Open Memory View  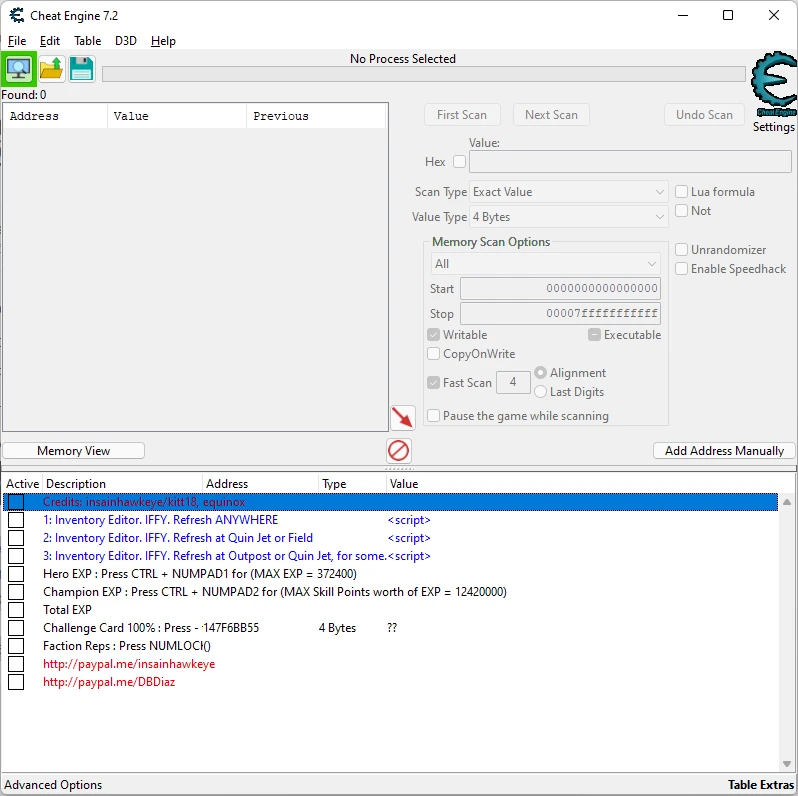pyautogui.click(x=74, y=451)
